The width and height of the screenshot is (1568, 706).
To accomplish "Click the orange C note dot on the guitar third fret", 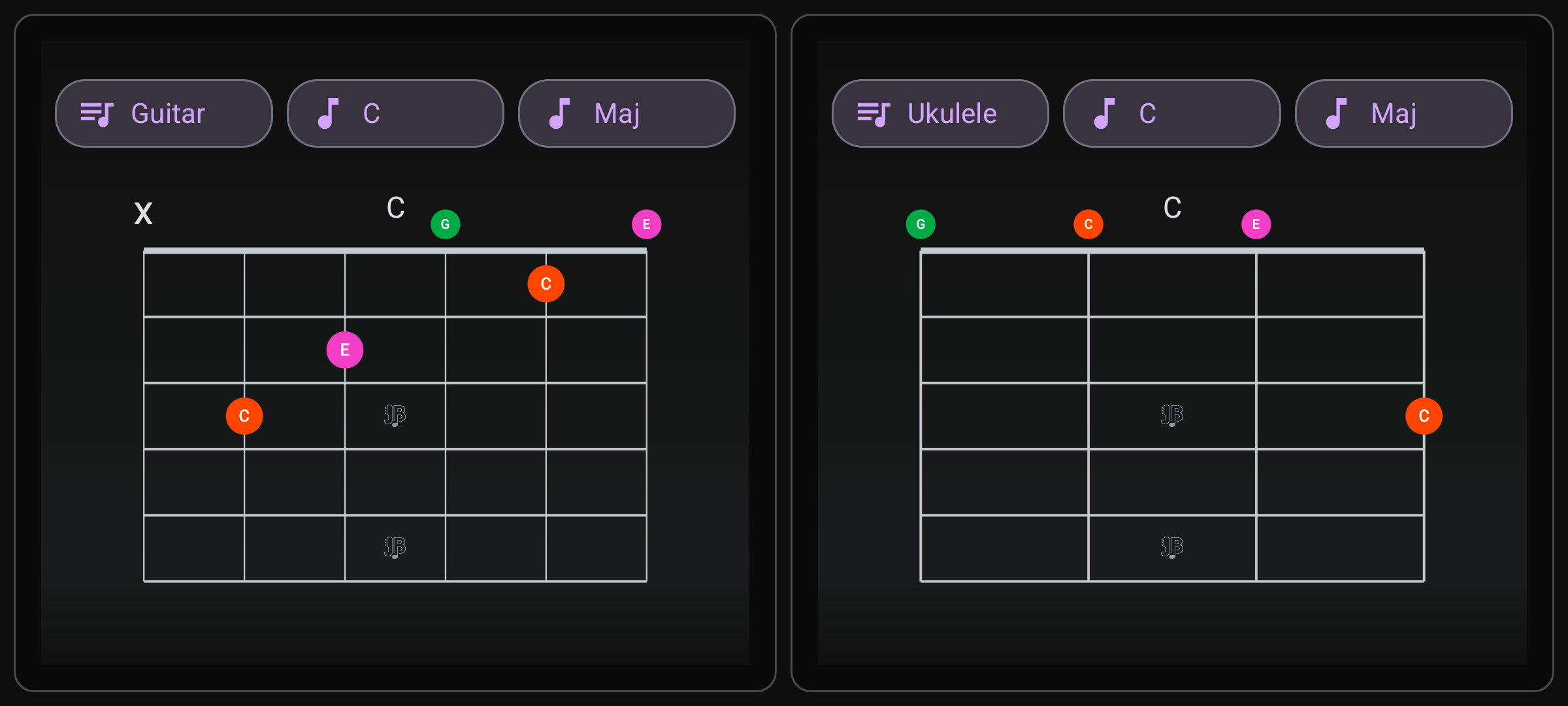I will 244,415.
